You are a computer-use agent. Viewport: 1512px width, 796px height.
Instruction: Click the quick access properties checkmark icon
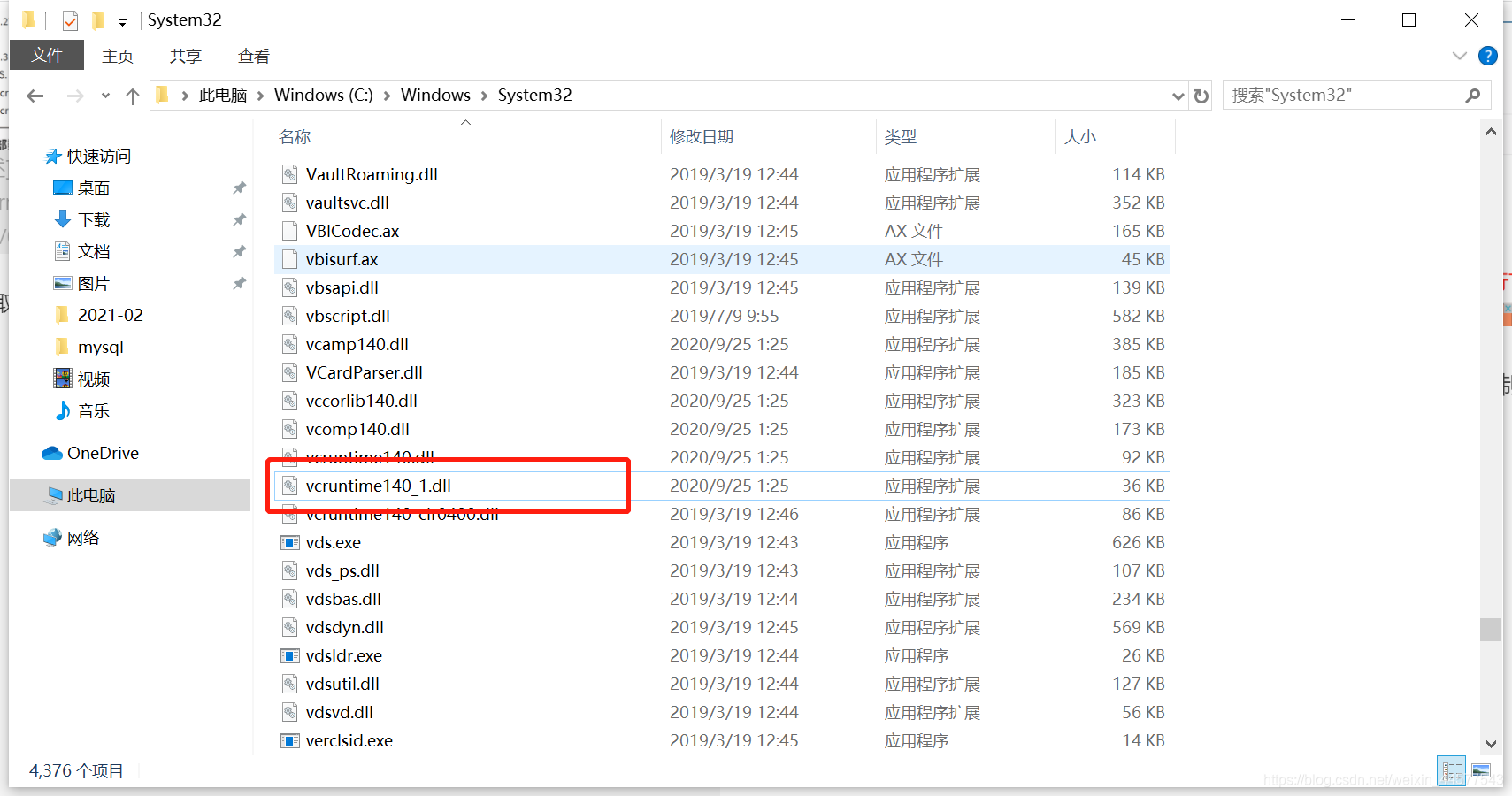(70, 20)
